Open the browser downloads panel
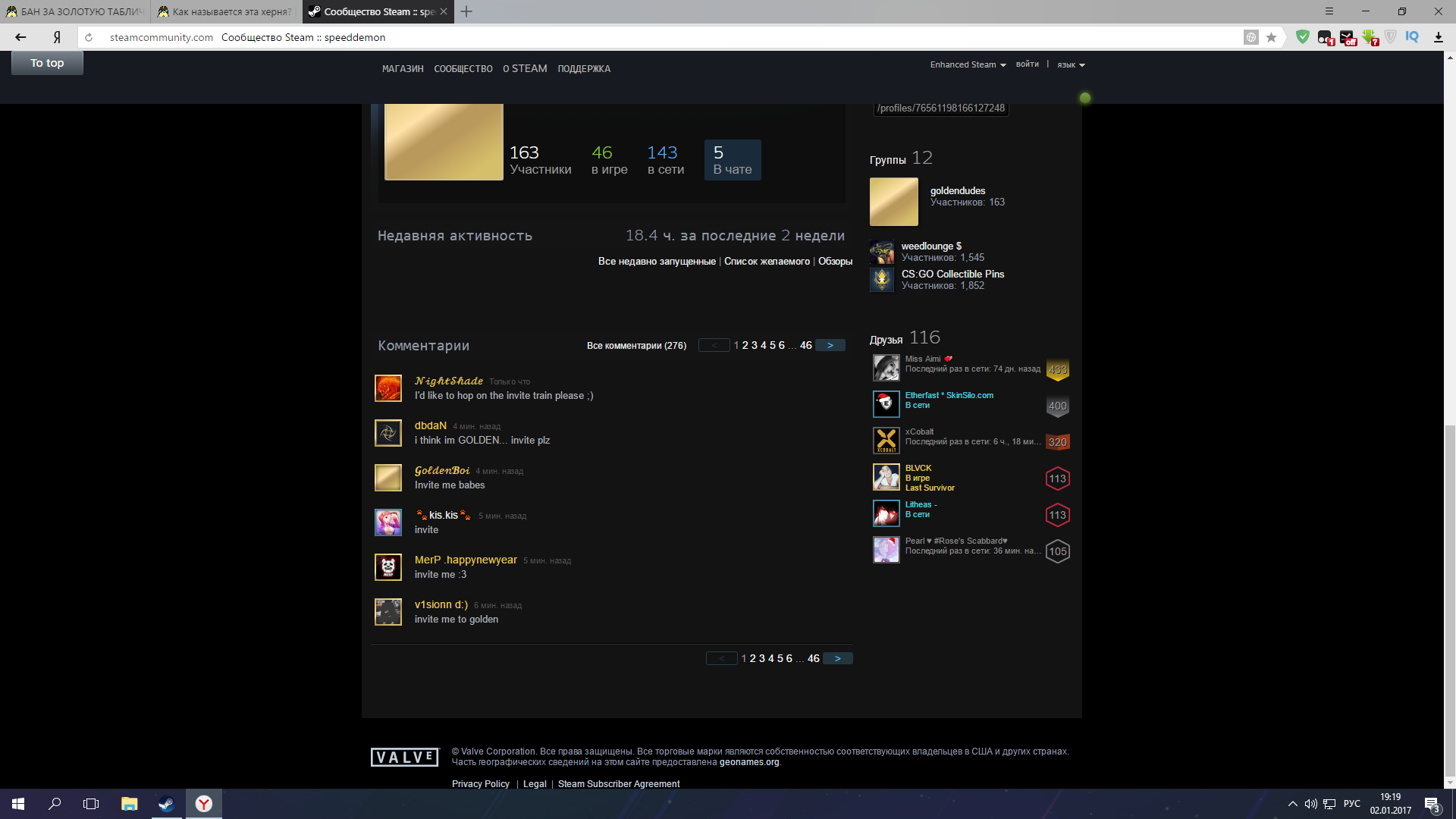This screenshot has height=819, width=1456. 1438,37
